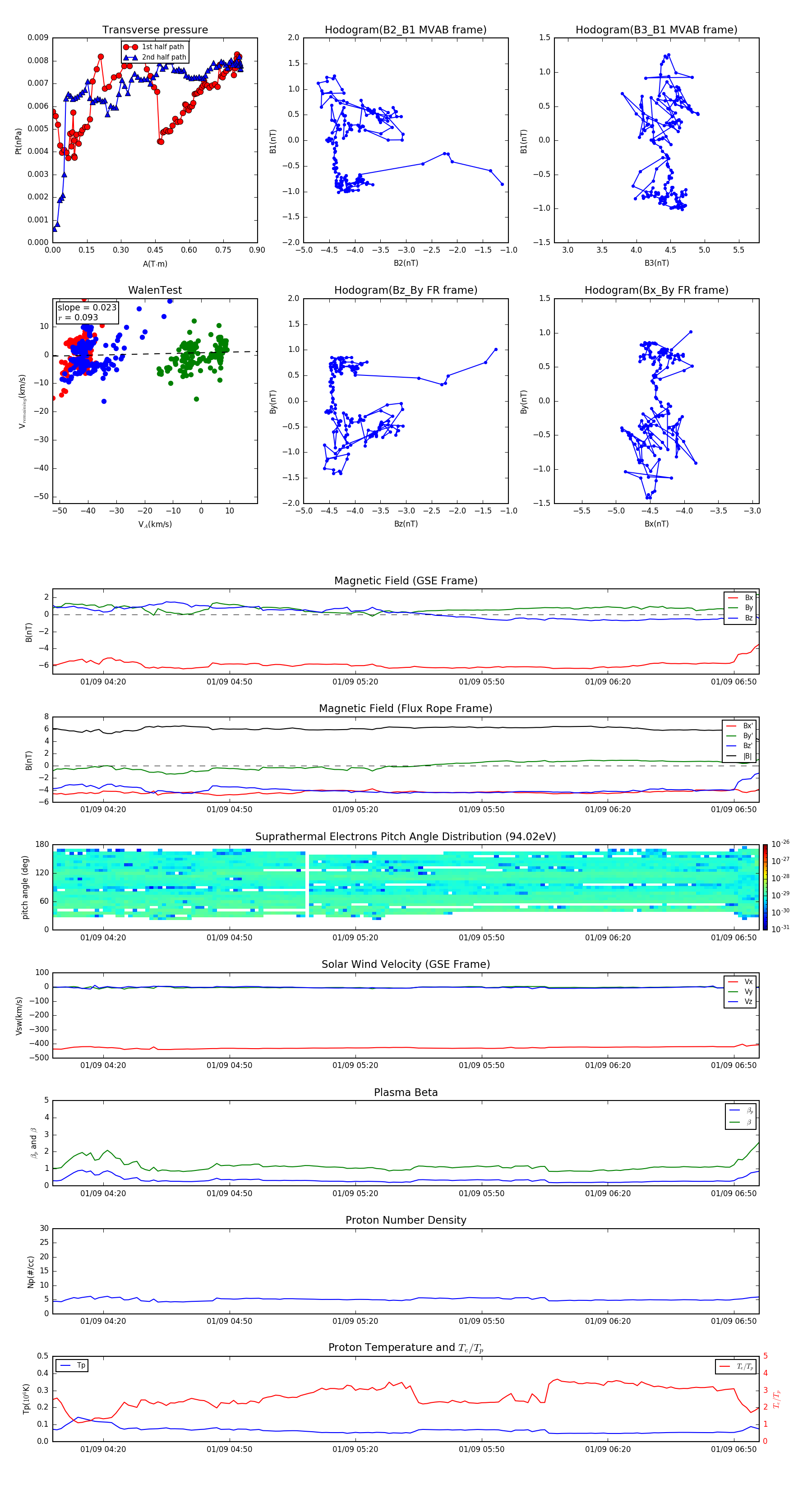Image resolution: width=812 pixels, height=1489 pixels.
Task: Click the "Magnetic Field (GSE Frame)" title
Action: 406,581
